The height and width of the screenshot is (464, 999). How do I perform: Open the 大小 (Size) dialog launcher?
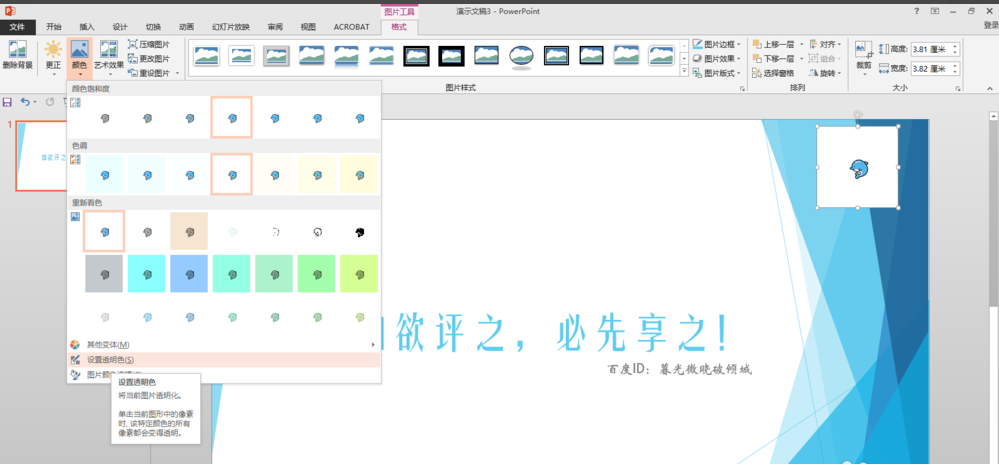(x=958, y=89)
